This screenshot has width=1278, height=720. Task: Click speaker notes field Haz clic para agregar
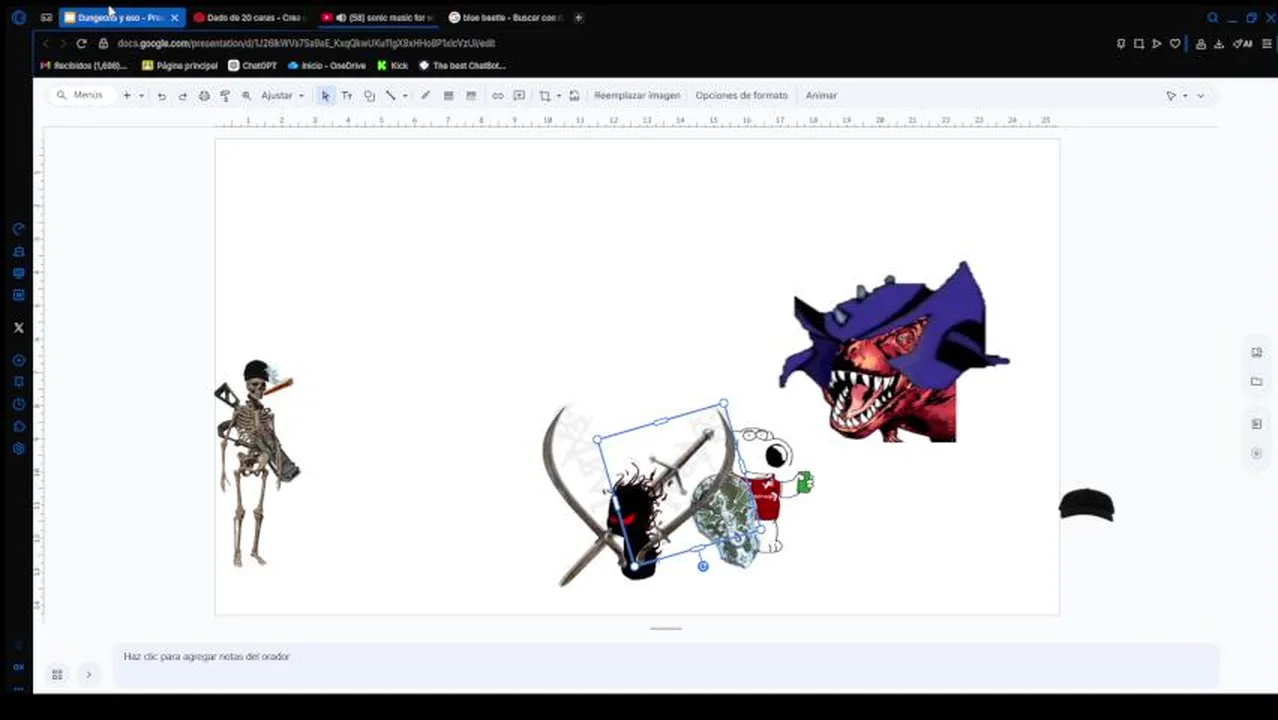click(665, 657)
